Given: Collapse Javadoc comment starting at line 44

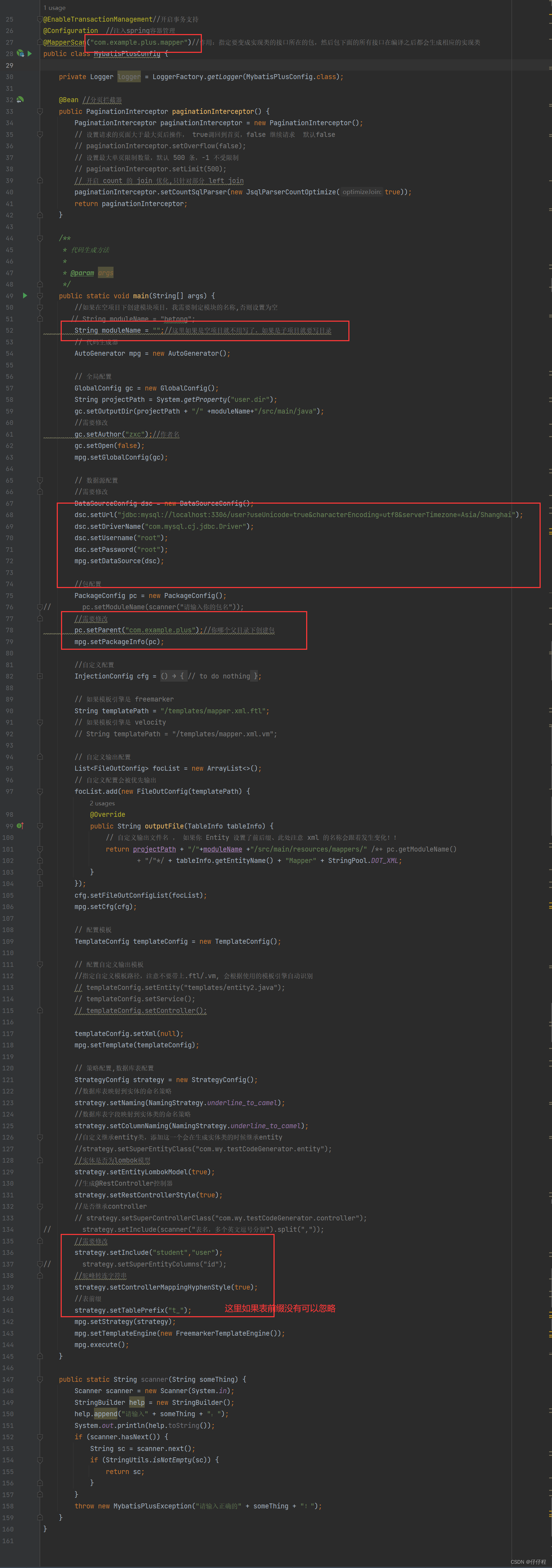Looking at the screenshot, I should pos(40,238).
